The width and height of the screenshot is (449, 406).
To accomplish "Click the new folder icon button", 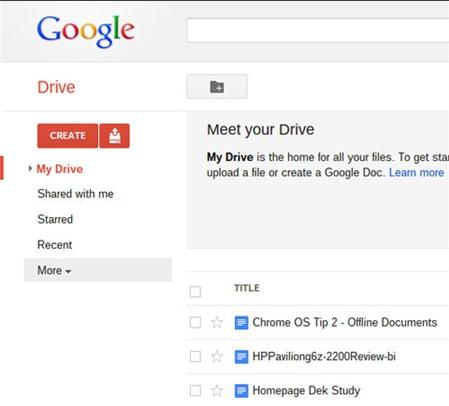I will click(217, 87).
